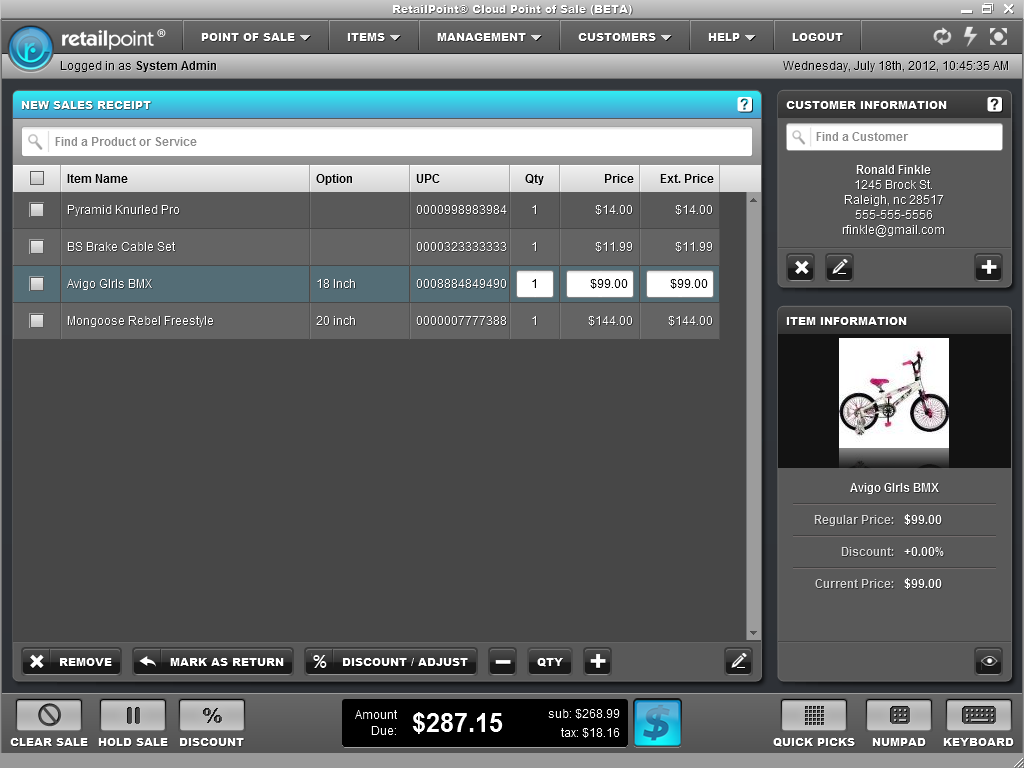
Task: Open the Management dropdown menu
Action: (489, 37)
